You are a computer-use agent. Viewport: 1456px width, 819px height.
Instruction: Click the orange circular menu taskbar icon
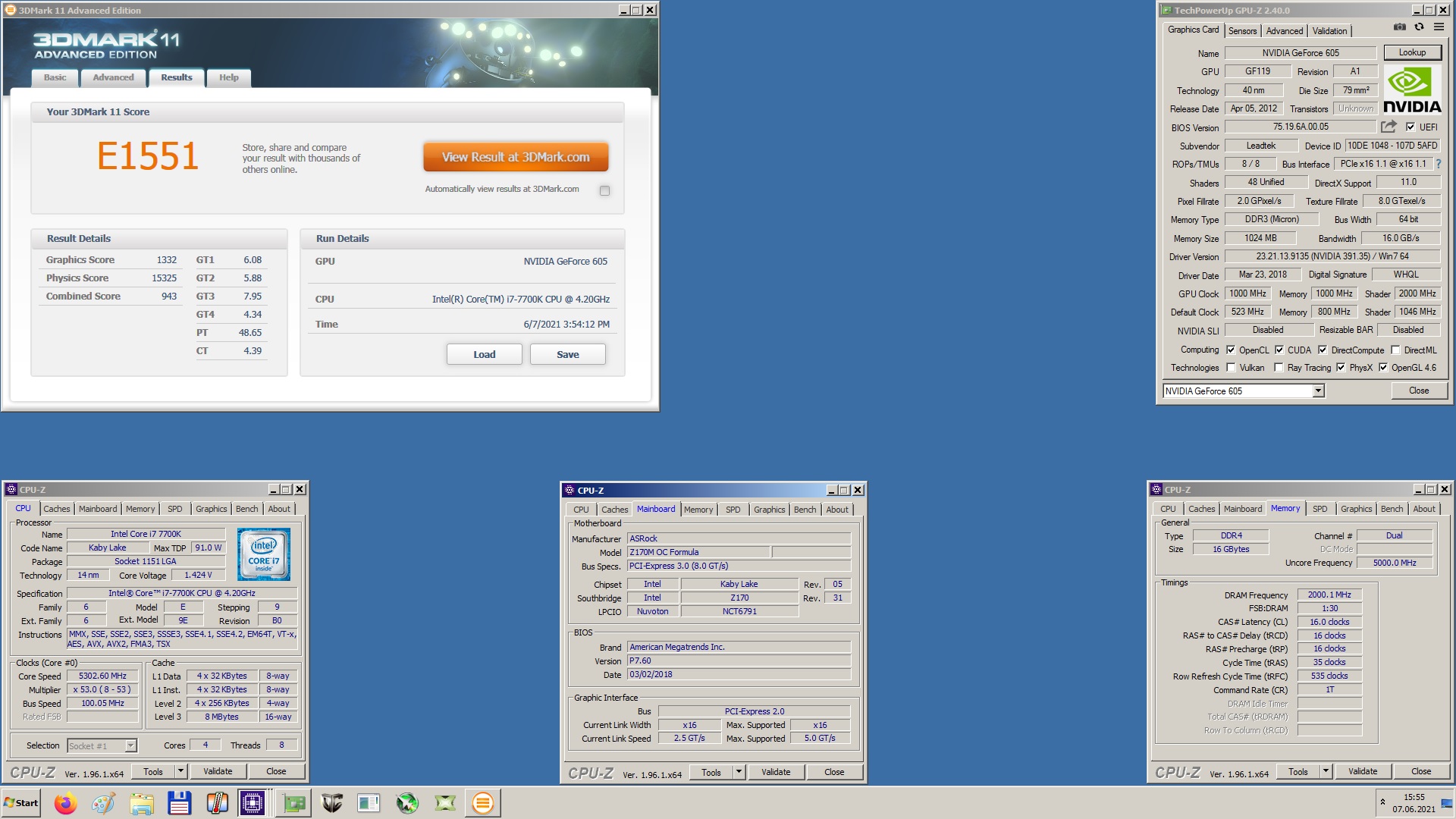coord(483,802)
